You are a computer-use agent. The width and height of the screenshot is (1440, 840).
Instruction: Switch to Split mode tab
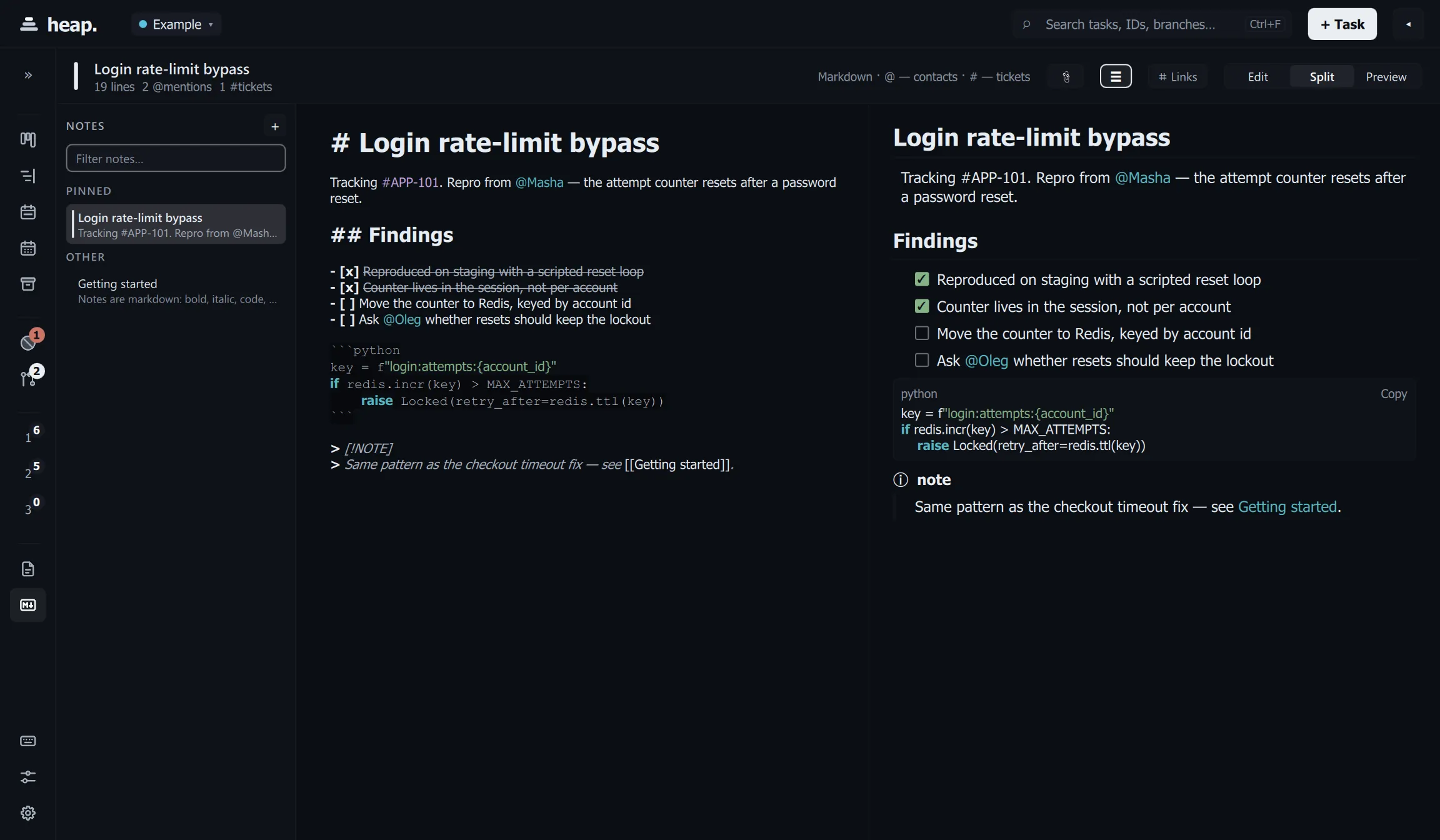(x=1322, y=77)
